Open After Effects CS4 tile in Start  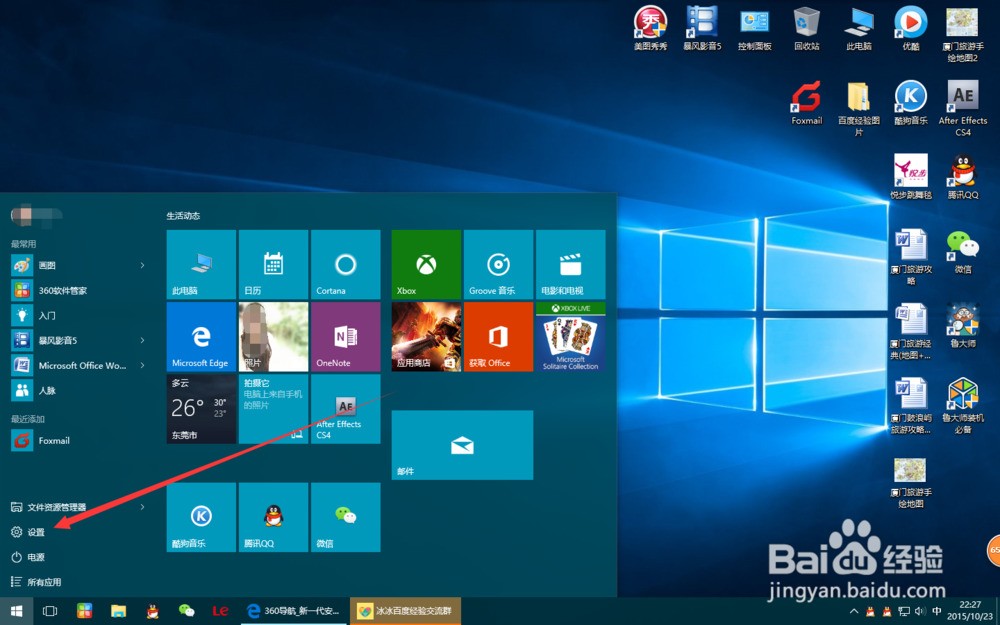(345, 409)
